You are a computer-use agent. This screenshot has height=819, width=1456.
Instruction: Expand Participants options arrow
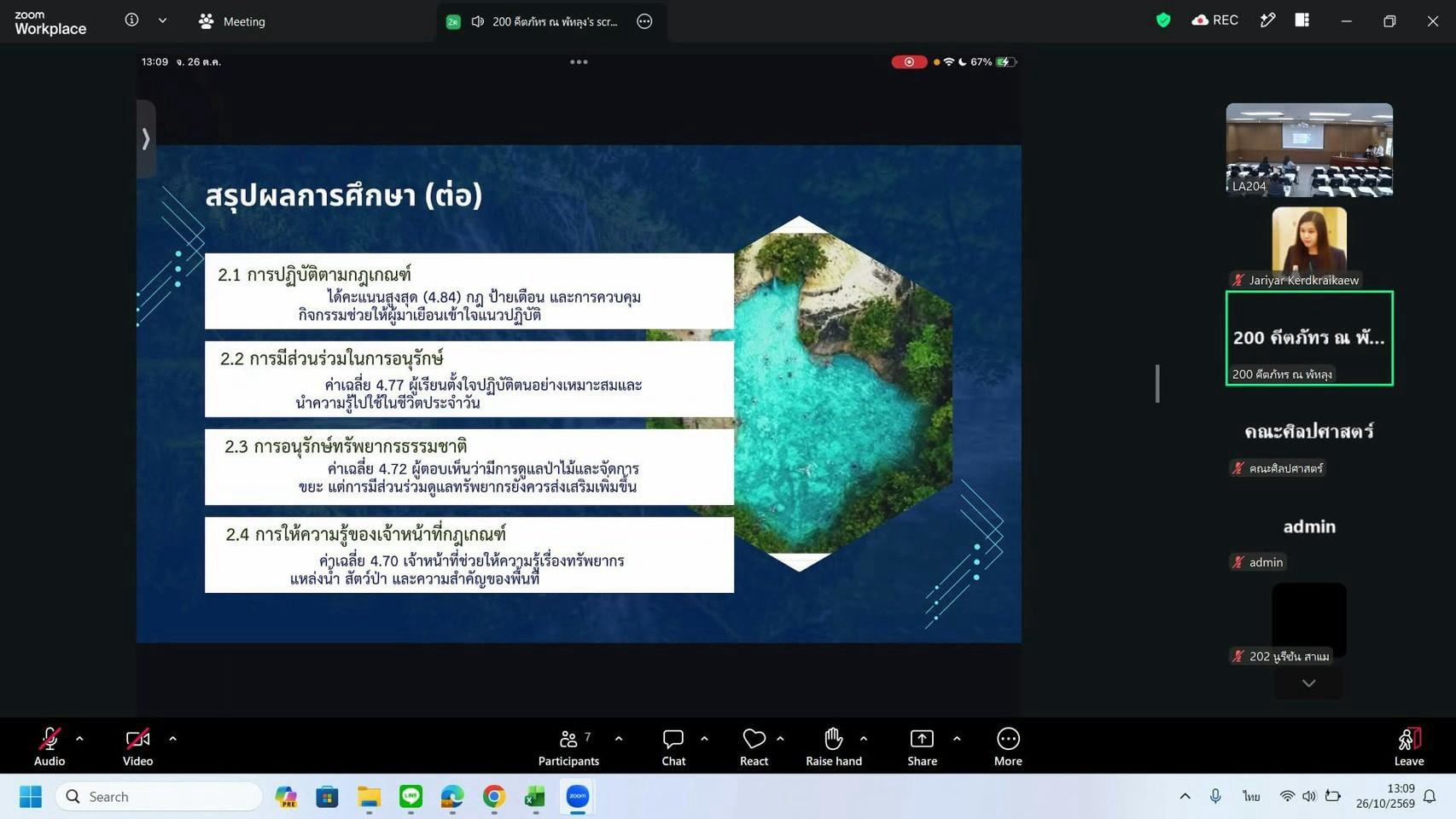coord(619,739)
